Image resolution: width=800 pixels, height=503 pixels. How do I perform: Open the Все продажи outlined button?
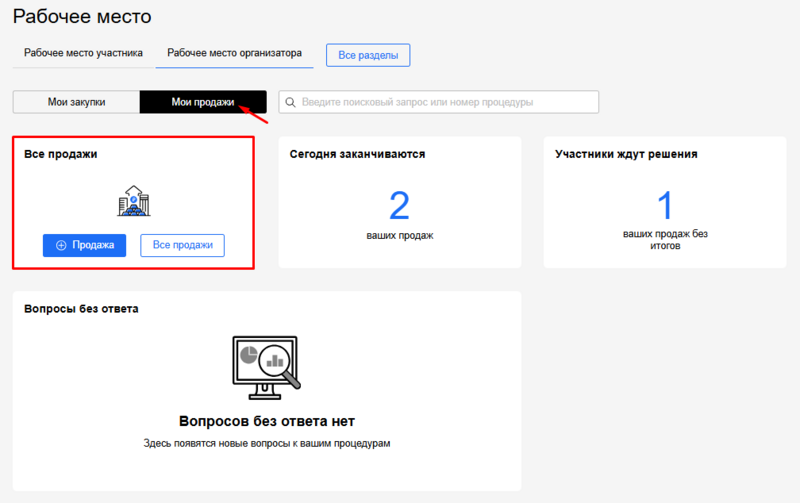[183, 245]
